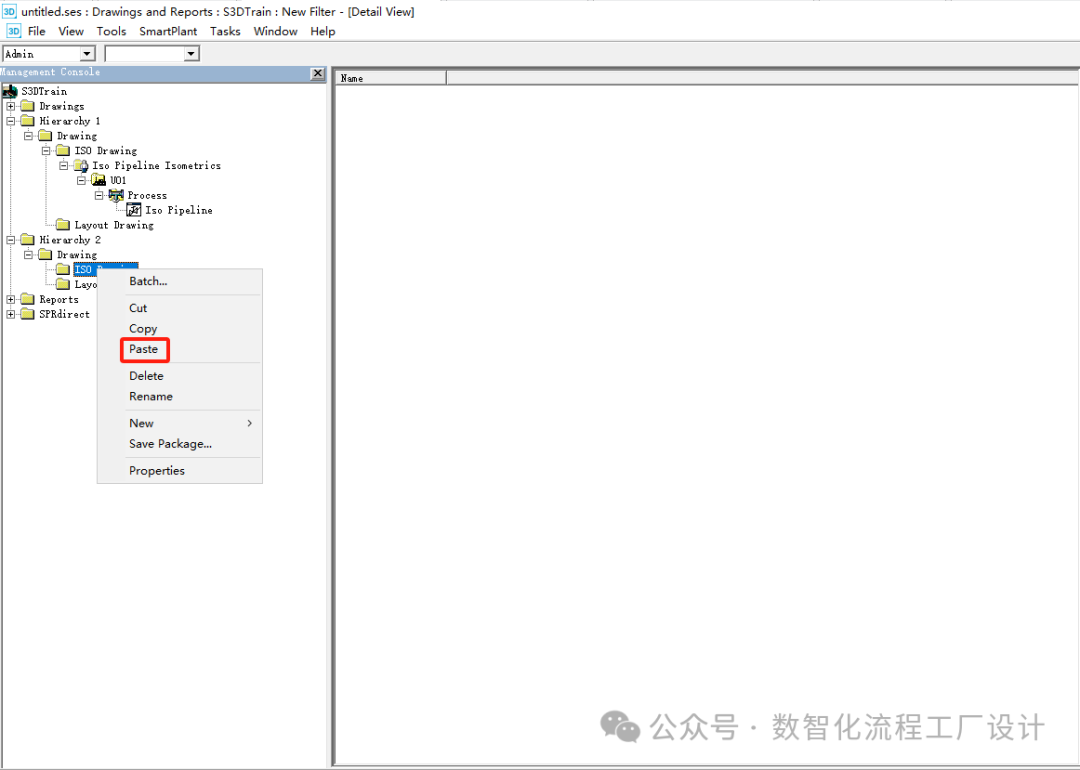Image resolution: width=1080 pixels, height=770 pixels.
Task: Open the Window menu
Action: pos(276,31)
